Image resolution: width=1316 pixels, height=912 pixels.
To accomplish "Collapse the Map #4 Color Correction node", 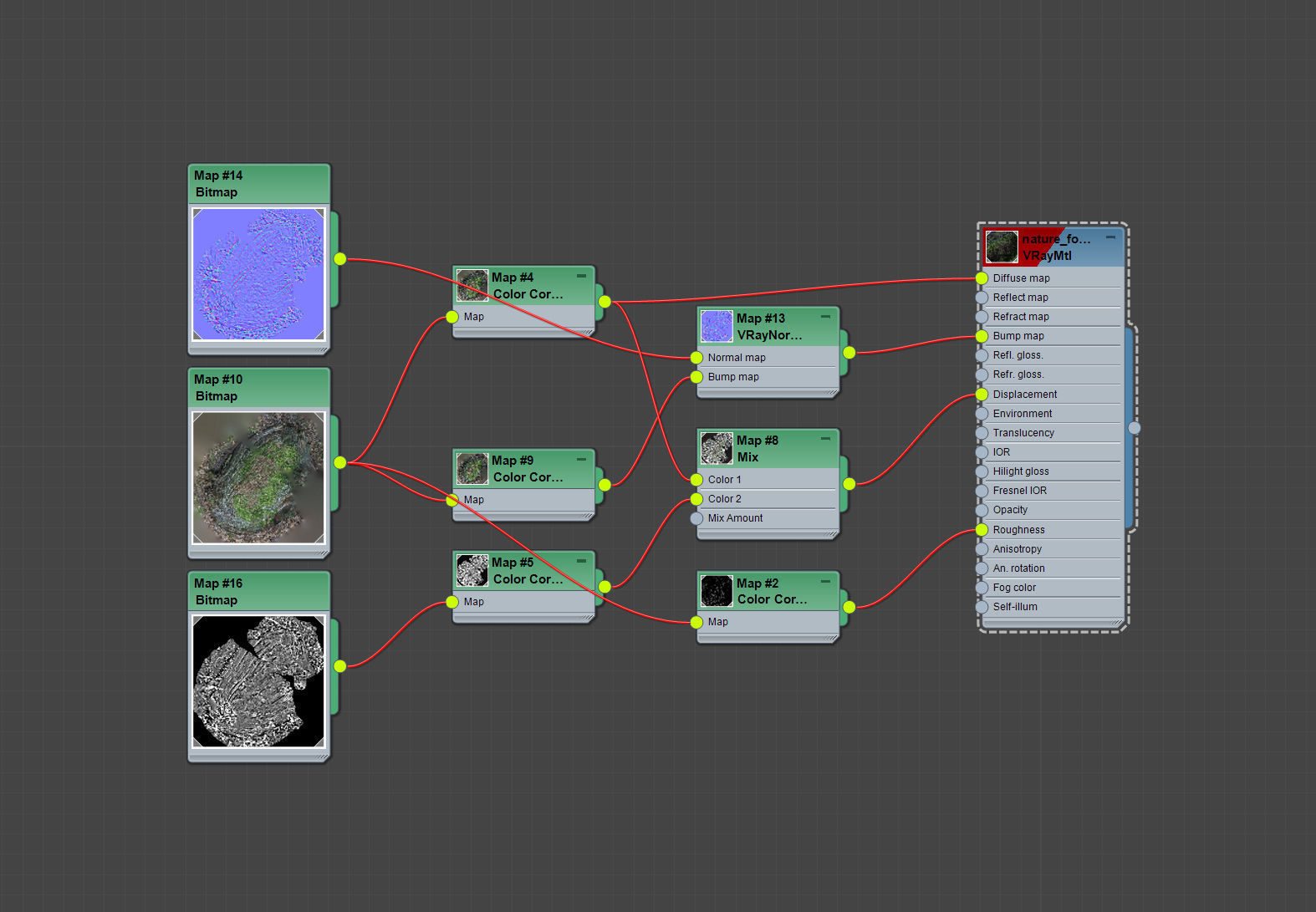I will point(581,276).
